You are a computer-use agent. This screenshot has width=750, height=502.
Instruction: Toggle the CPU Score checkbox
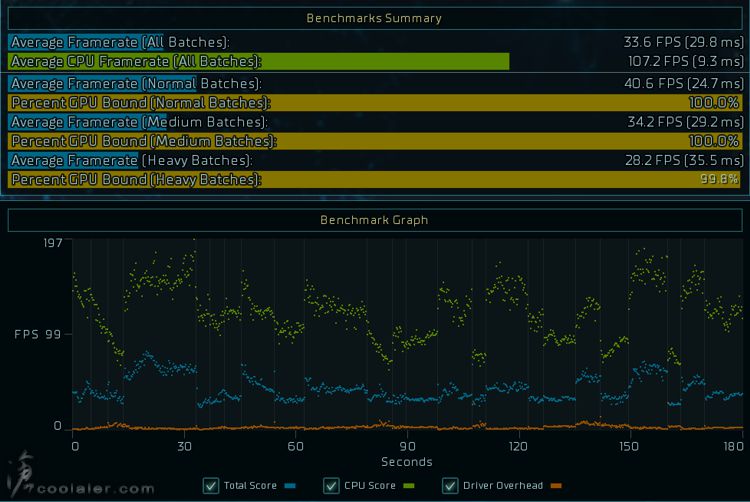331,486
